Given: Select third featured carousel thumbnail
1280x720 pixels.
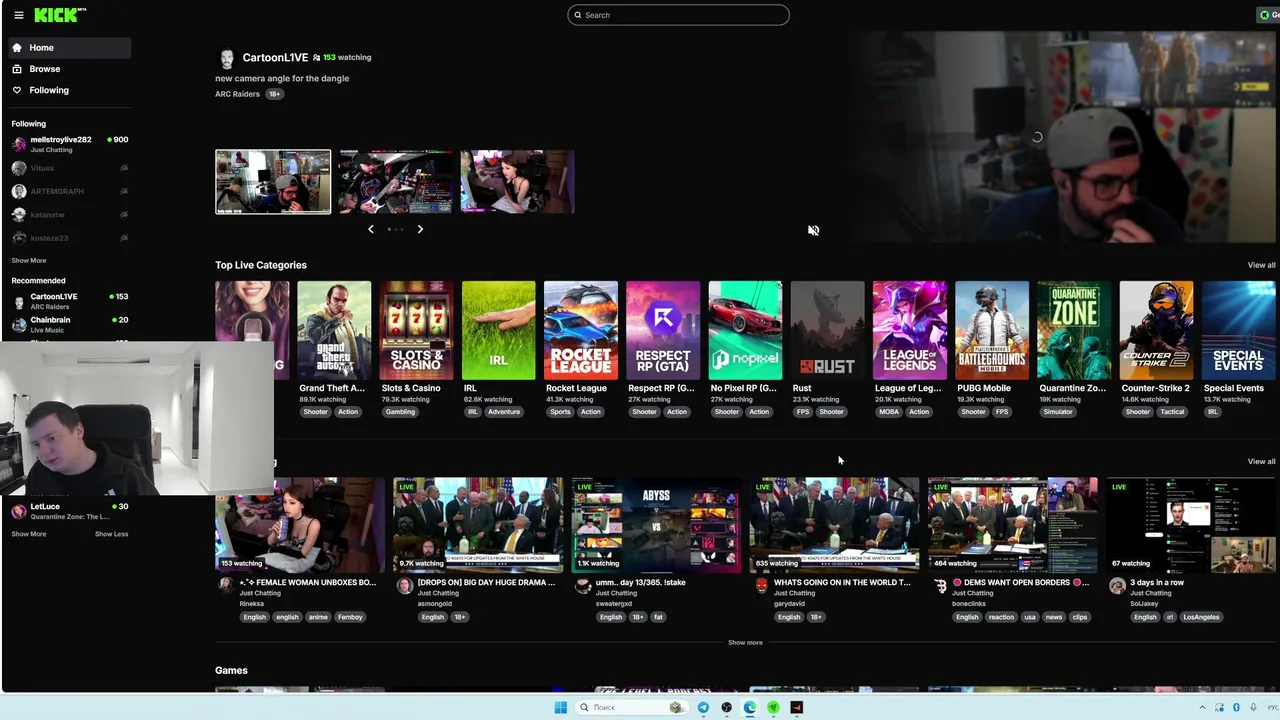Looking at the screenshot, I should pyautogui.click(x=517, y=182).
